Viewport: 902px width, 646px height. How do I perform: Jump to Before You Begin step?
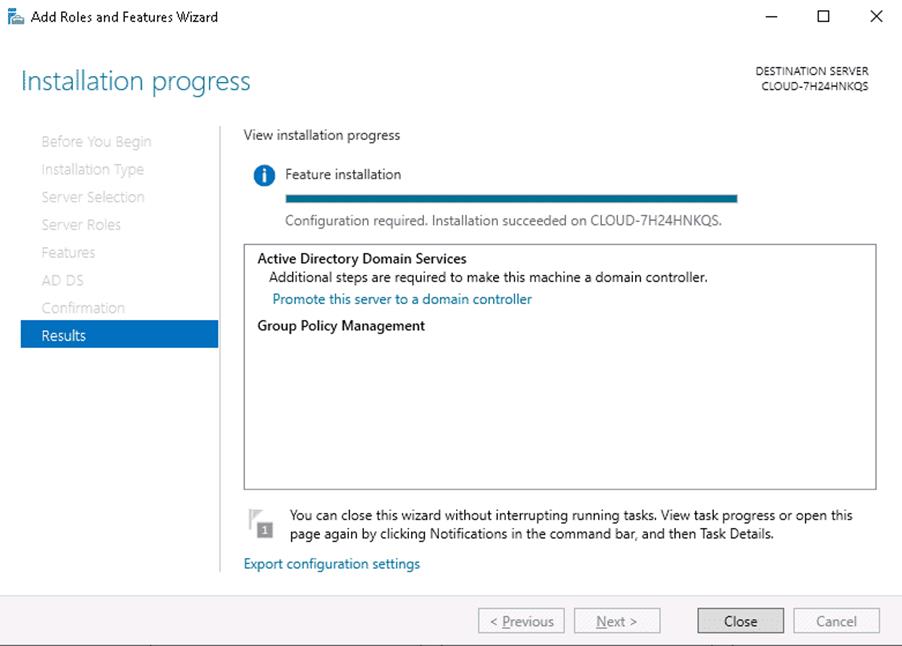click(x=96, y=142)
